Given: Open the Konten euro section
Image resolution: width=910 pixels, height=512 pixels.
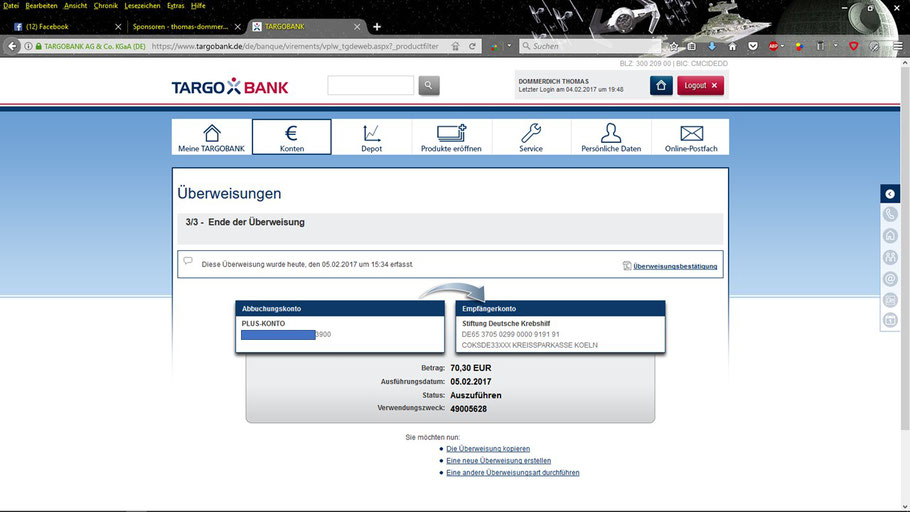Looking at the screenshot, I should (x=292, y=137).
